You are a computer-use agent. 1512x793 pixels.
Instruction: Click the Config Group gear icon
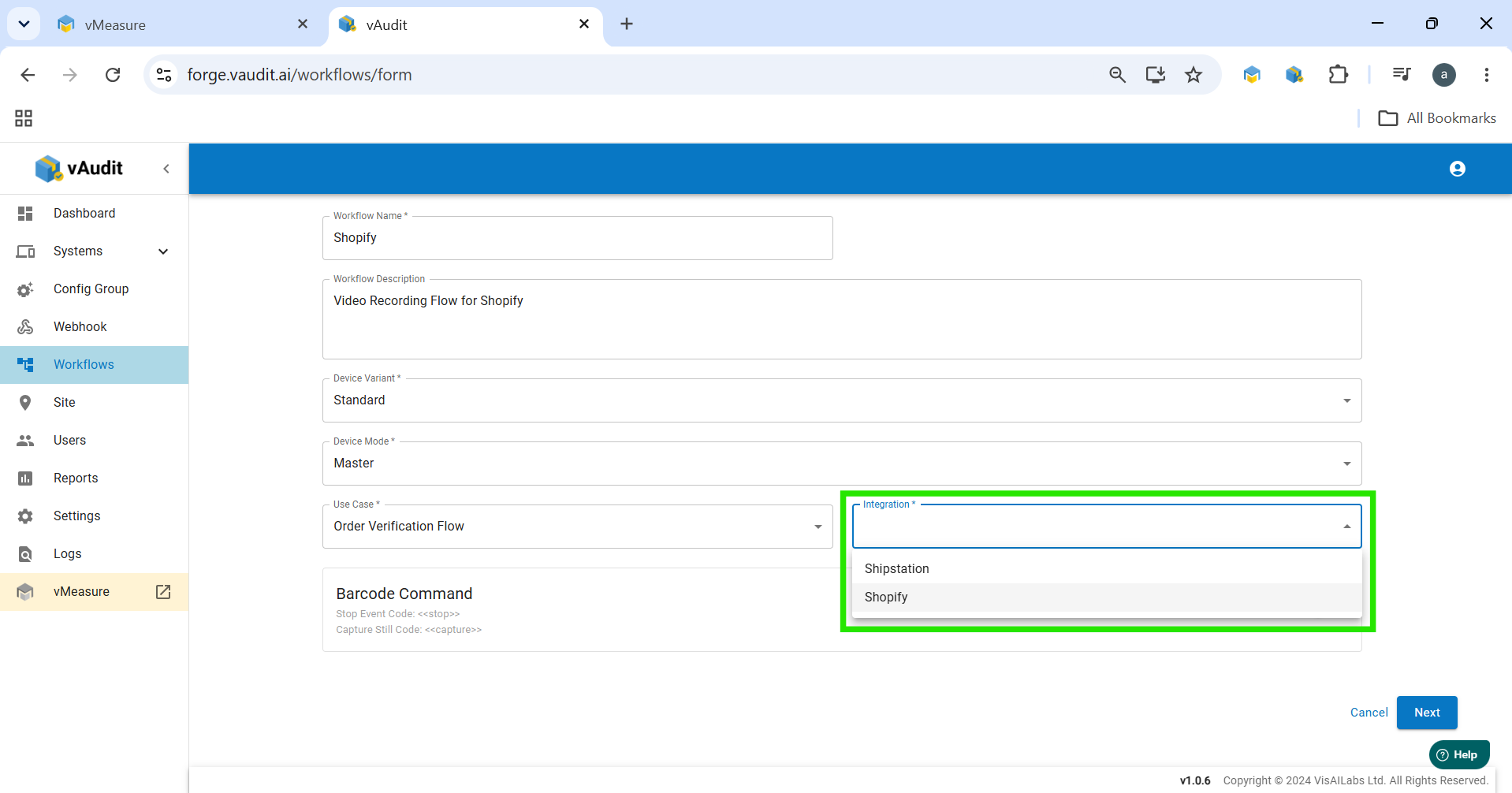click(x=25, y=289)
